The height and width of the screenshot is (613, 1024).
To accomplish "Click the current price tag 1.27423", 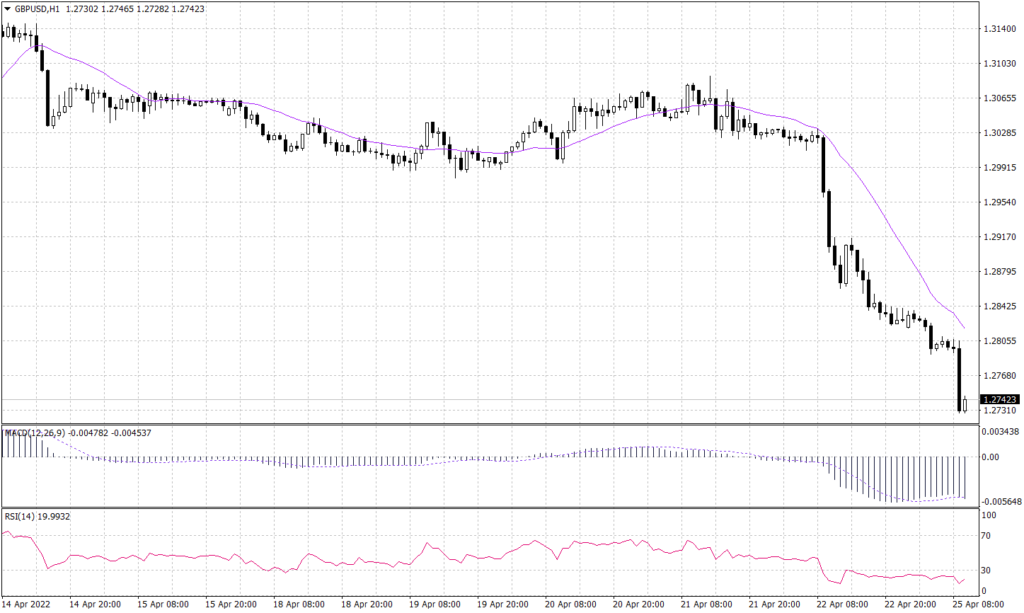I will coord(1000,397).
